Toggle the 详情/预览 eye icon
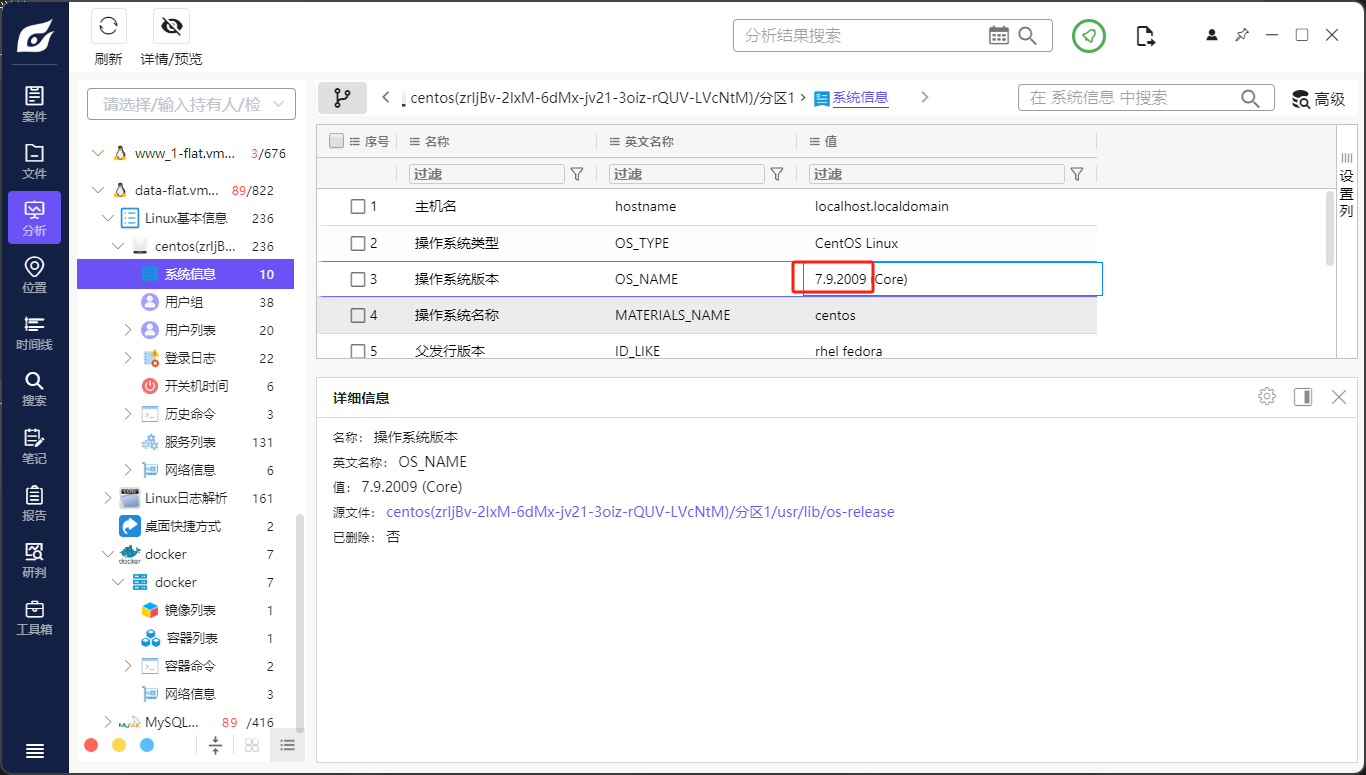This screenshot has height=775, width=1366. (171, 27)
